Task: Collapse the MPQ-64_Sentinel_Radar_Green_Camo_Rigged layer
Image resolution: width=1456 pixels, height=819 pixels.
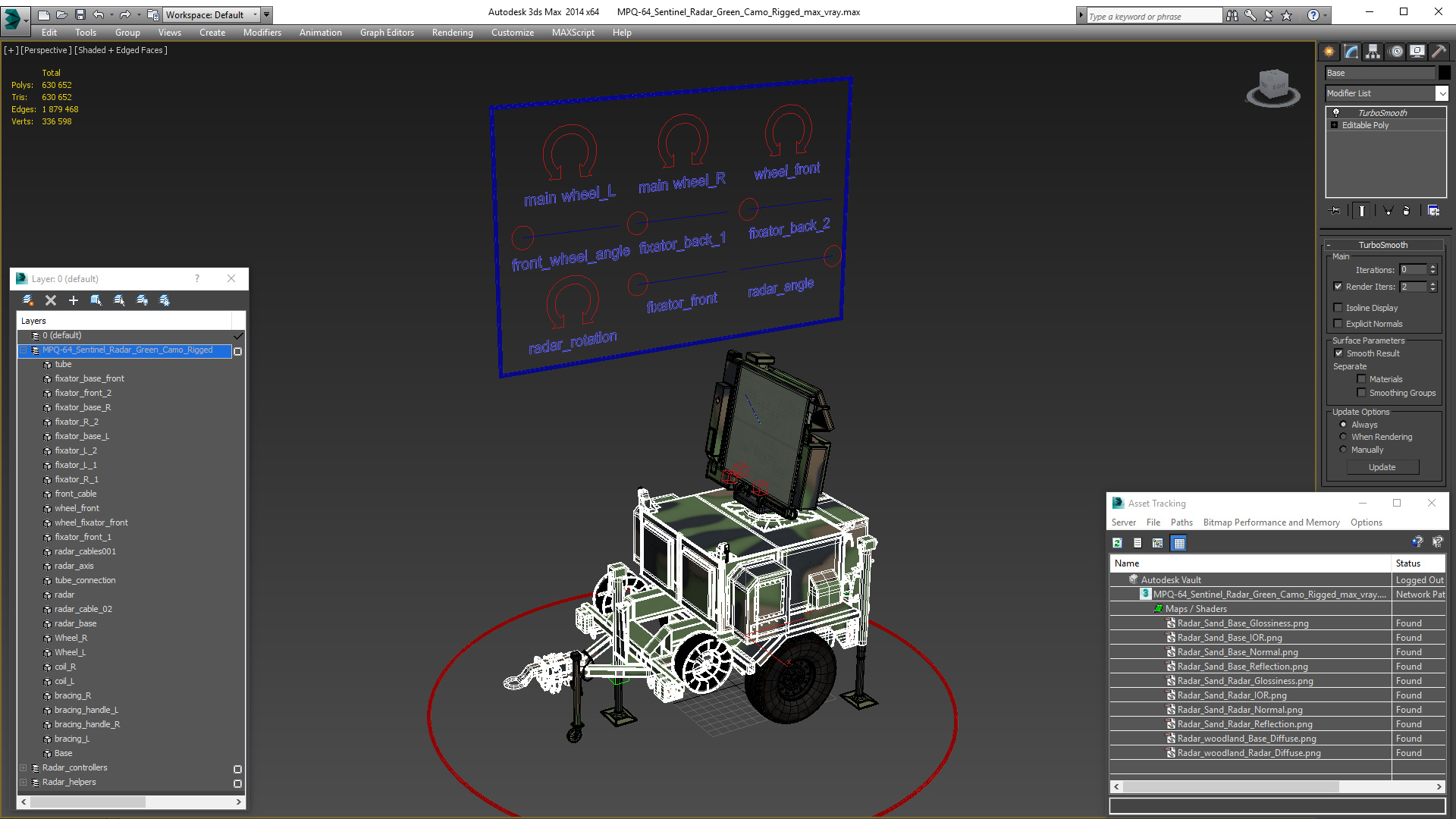Action: coord(24,350)
